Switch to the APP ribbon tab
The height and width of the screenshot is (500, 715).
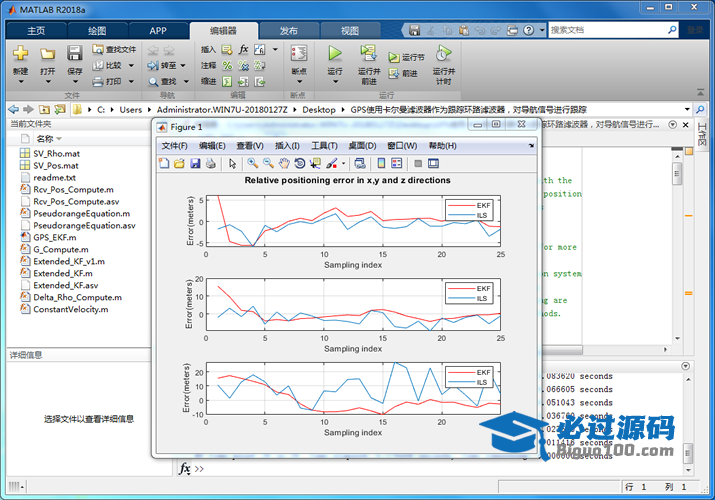click(158, 31)
